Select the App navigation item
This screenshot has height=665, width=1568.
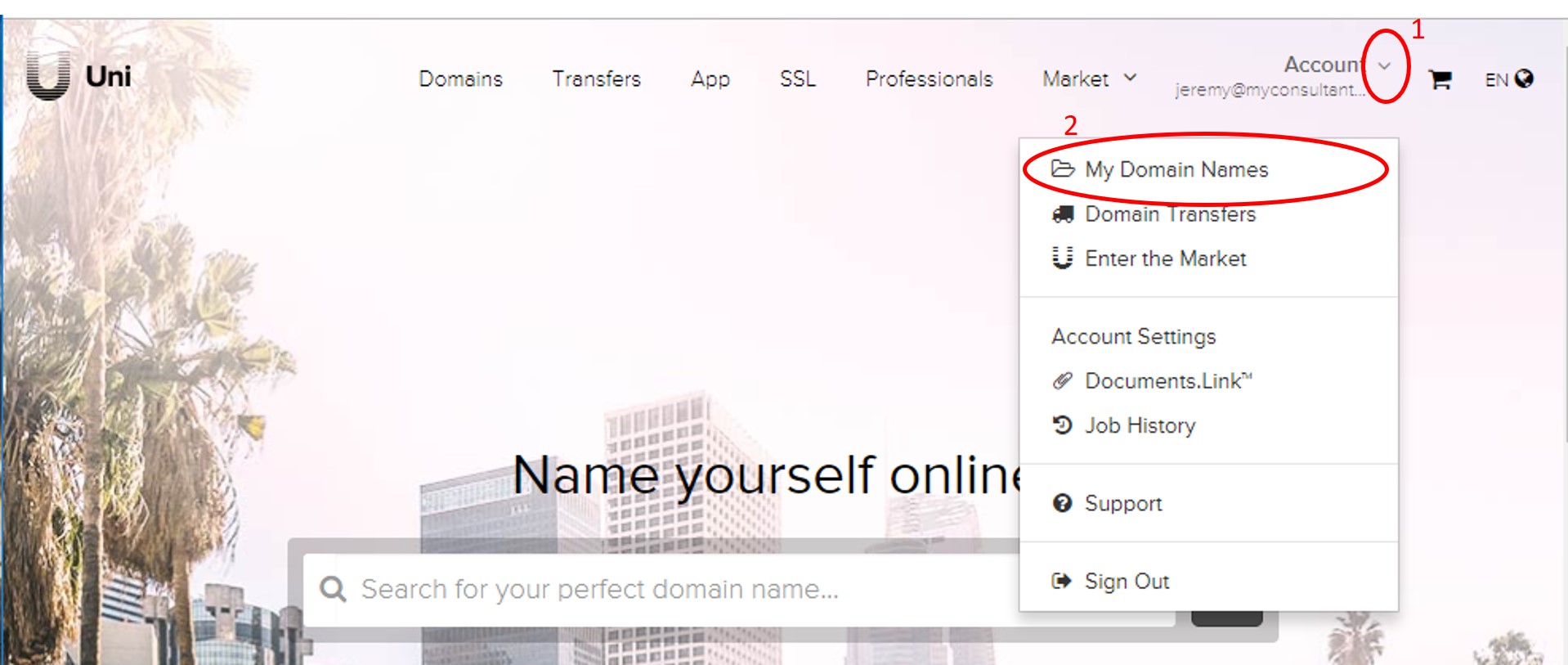click(710, 79)
